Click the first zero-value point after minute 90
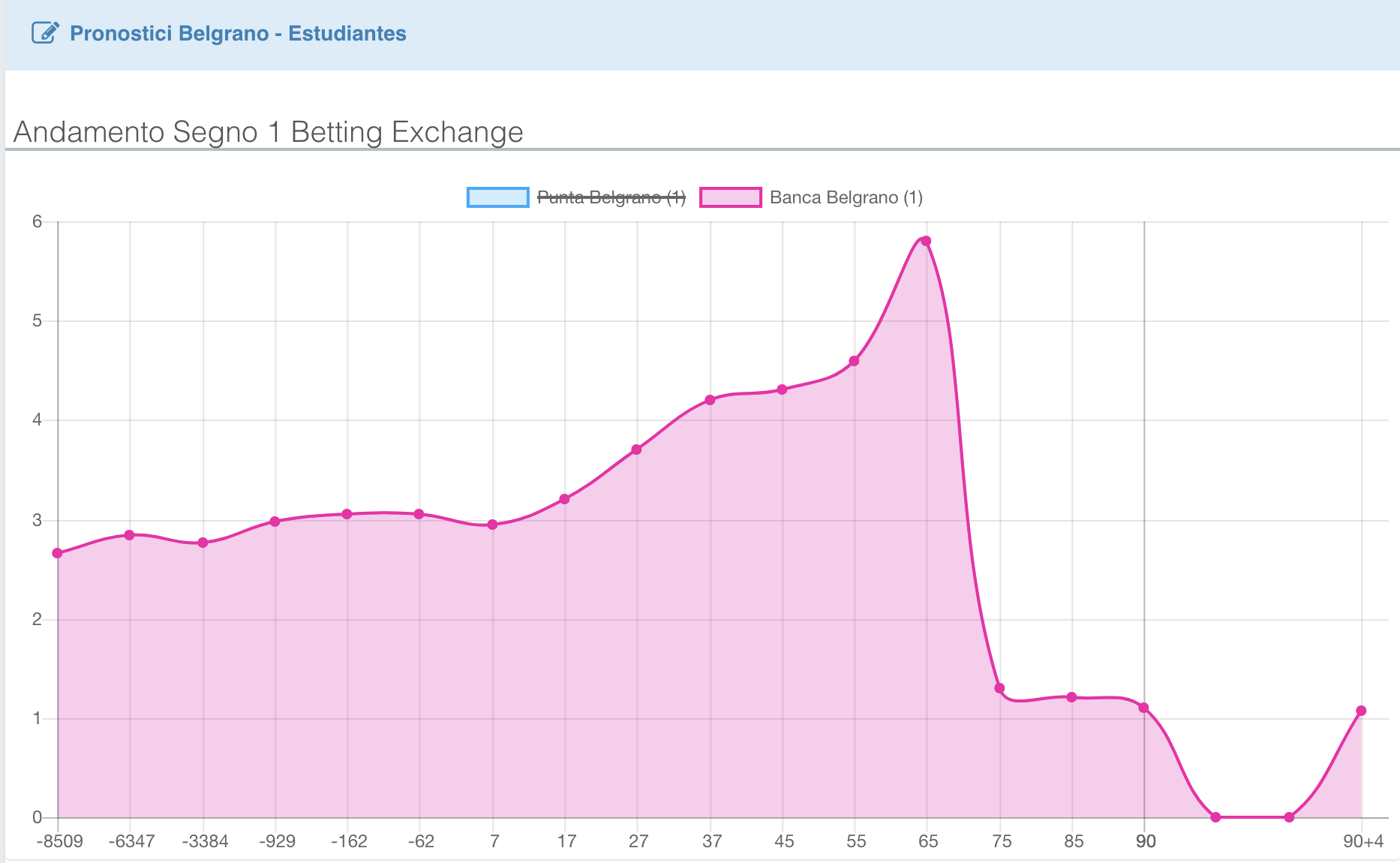Viewport: 1400px width, 863px height. point(1215,817)
